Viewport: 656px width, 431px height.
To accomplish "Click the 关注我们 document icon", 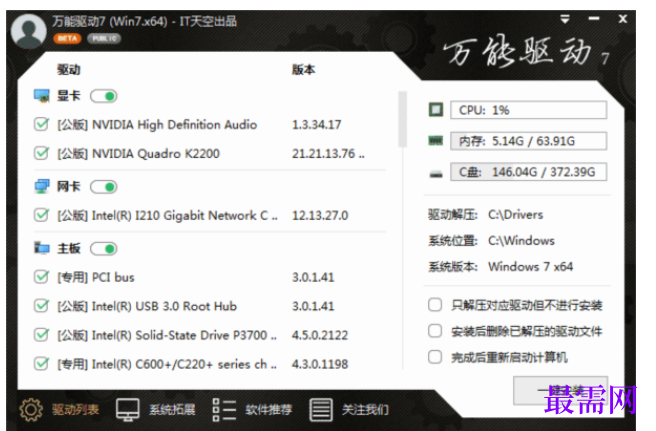I will pos(321,409).
